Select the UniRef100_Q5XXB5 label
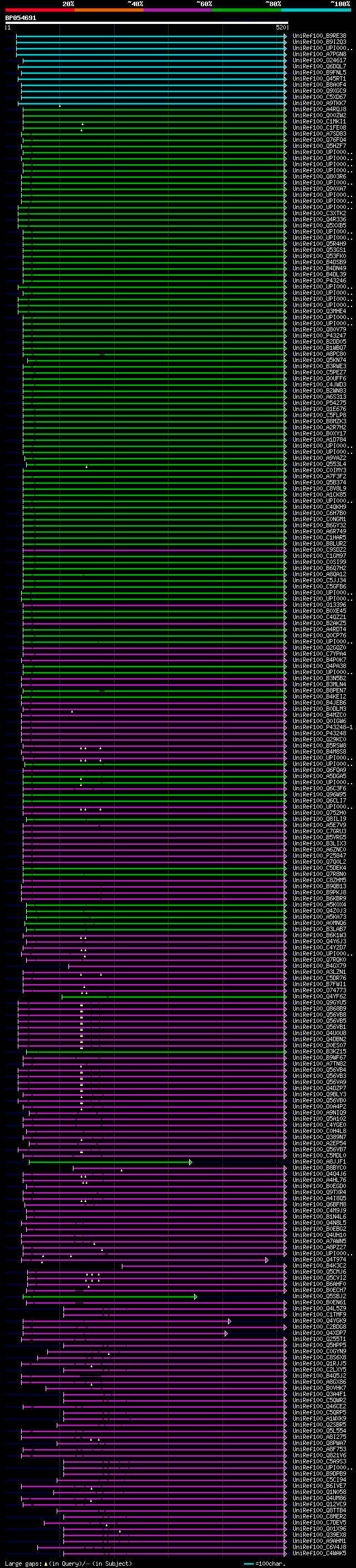The image size is (356, 1568). 319,225
